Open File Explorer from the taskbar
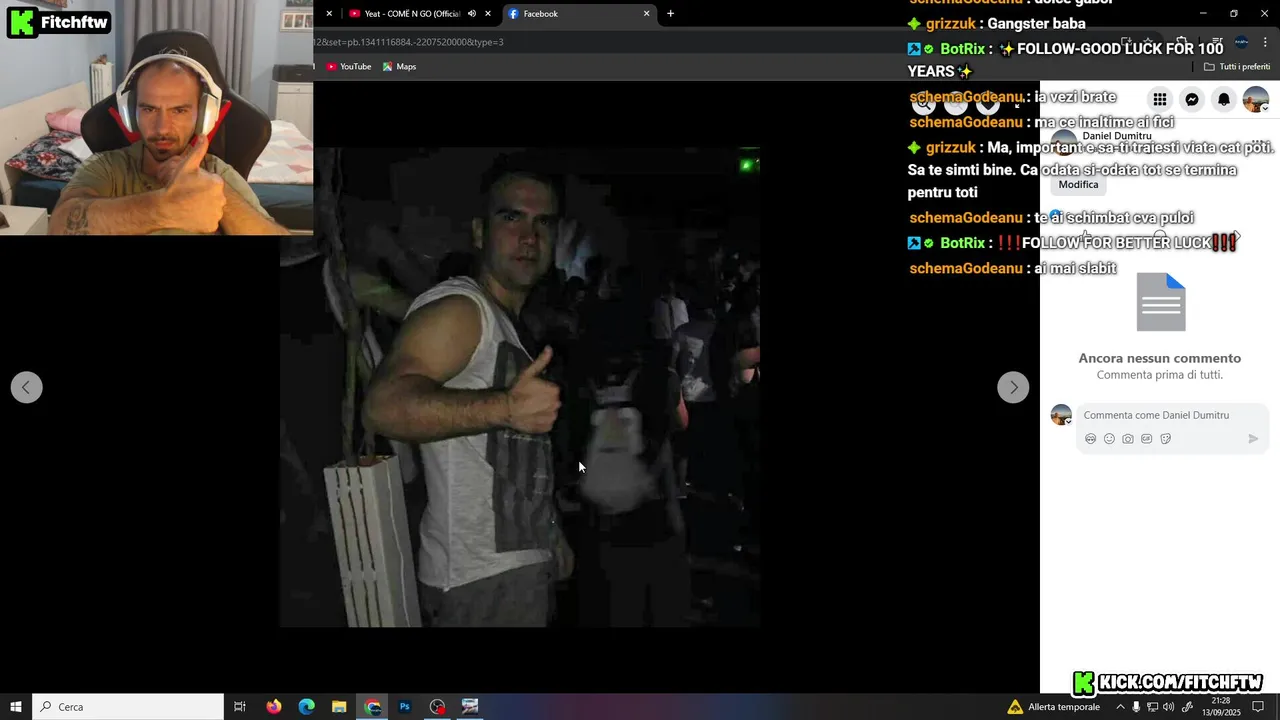This screenshot has height=720, width=1280. [339, 707]
